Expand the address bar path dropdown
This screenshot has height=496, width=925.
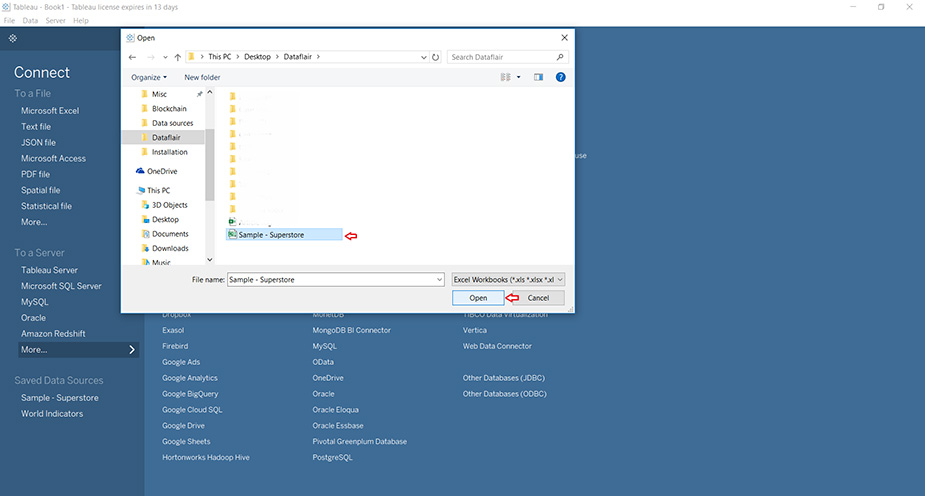[x=424, y=57]
